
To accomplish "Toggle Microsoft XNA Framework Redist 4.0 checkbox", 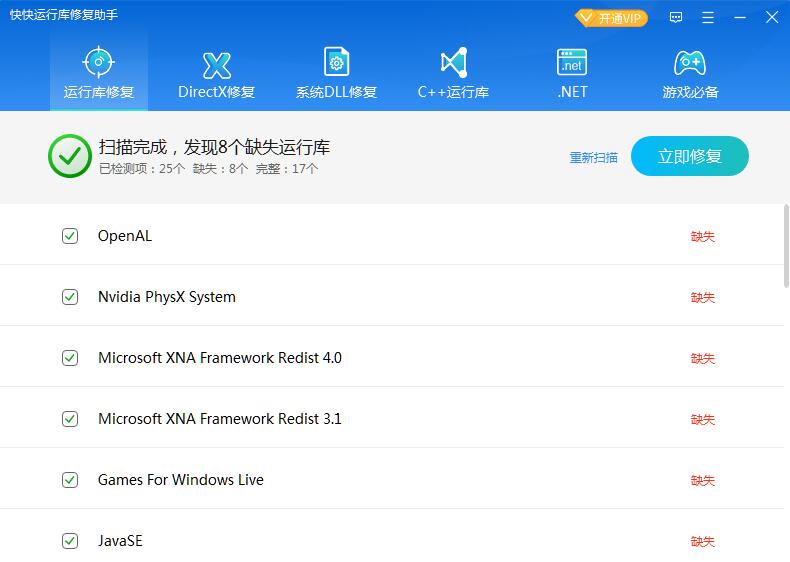I will click(70, 358).
